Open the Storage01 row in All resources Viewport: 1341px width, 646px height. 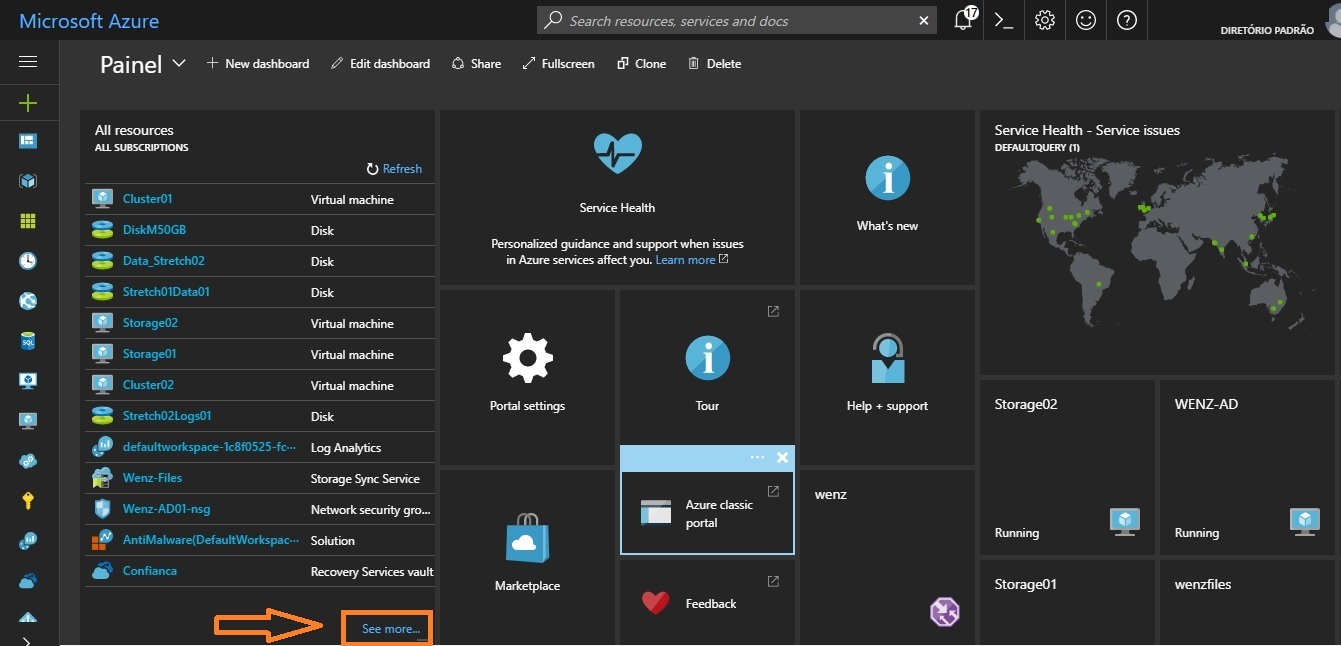pyautogui.click(x=260, y=354)
